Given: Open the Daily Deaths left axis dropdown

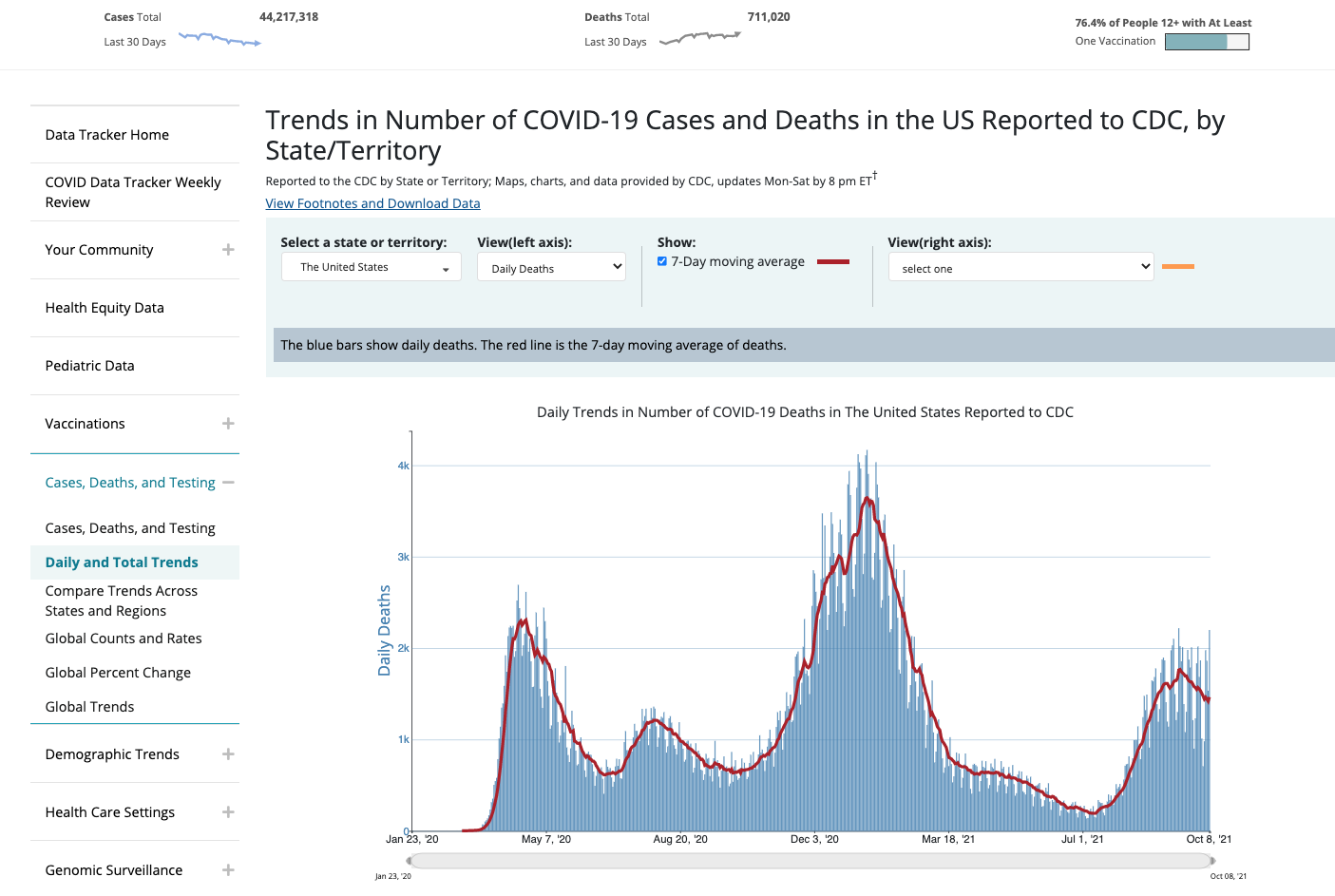Looking at the screenshot, I should (x=551, y=267).
